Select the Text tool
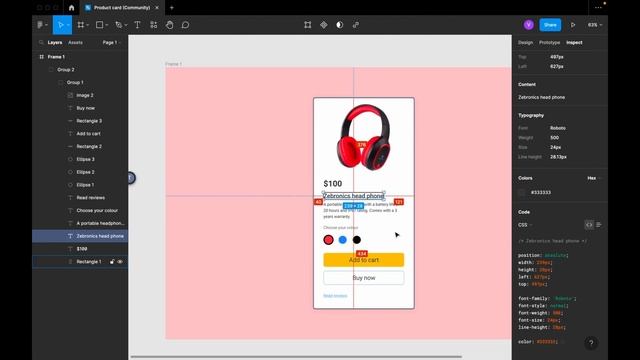 138,25
